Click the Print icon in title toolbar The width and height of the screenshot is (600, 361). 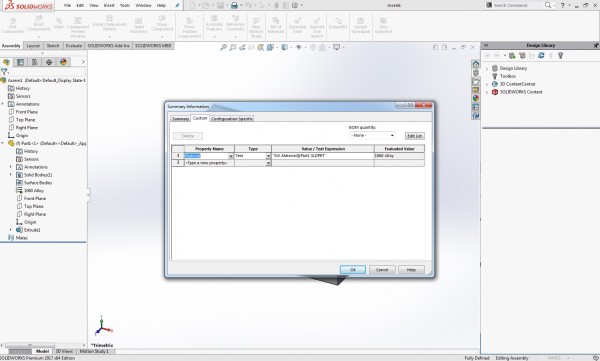point(234,5)
